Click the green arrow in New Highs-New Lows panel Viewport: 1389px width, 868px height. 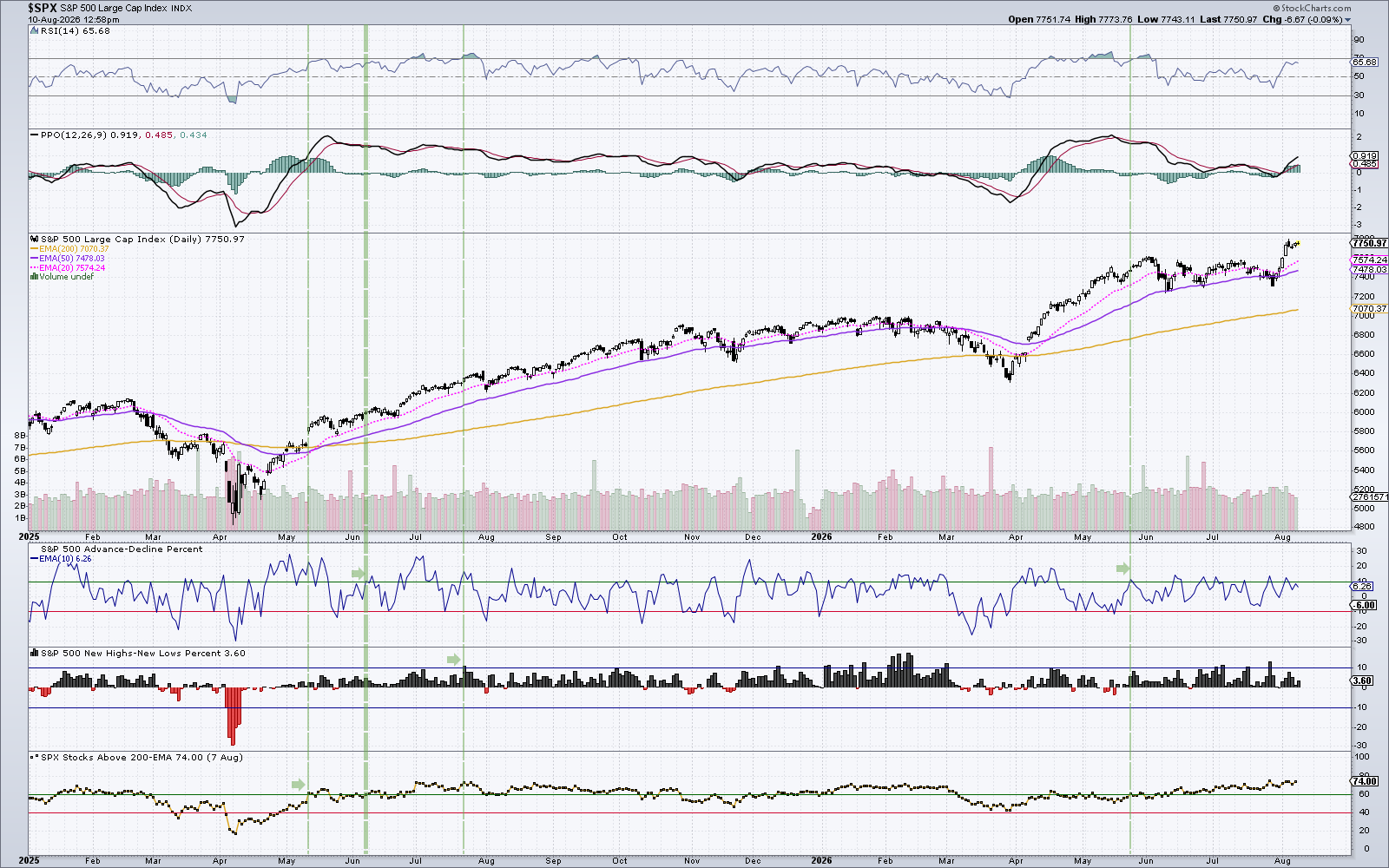click(453, 660)
